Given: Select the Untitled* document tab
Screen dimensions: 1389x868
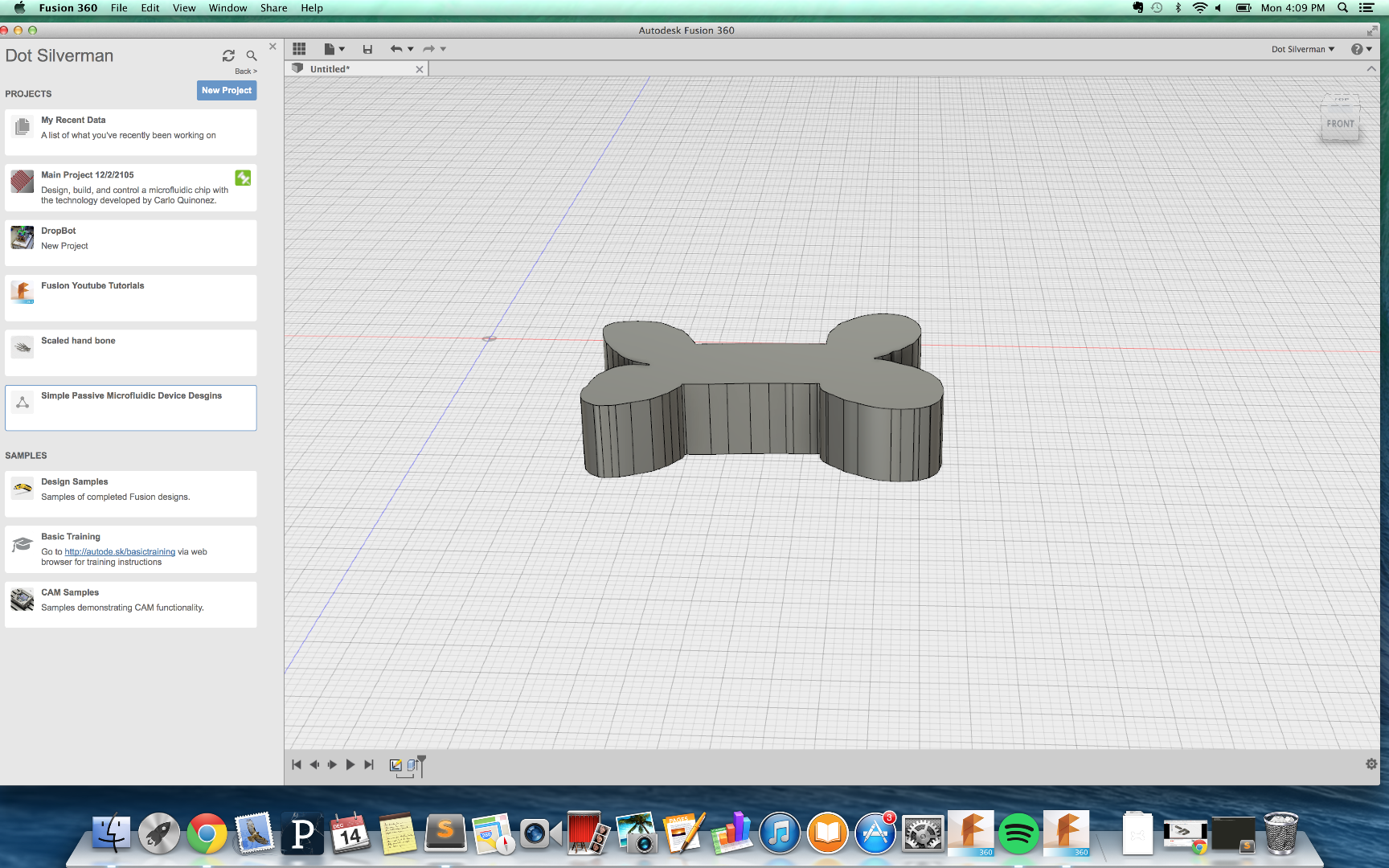Looking at the screenshot, I should coord(356,69).
